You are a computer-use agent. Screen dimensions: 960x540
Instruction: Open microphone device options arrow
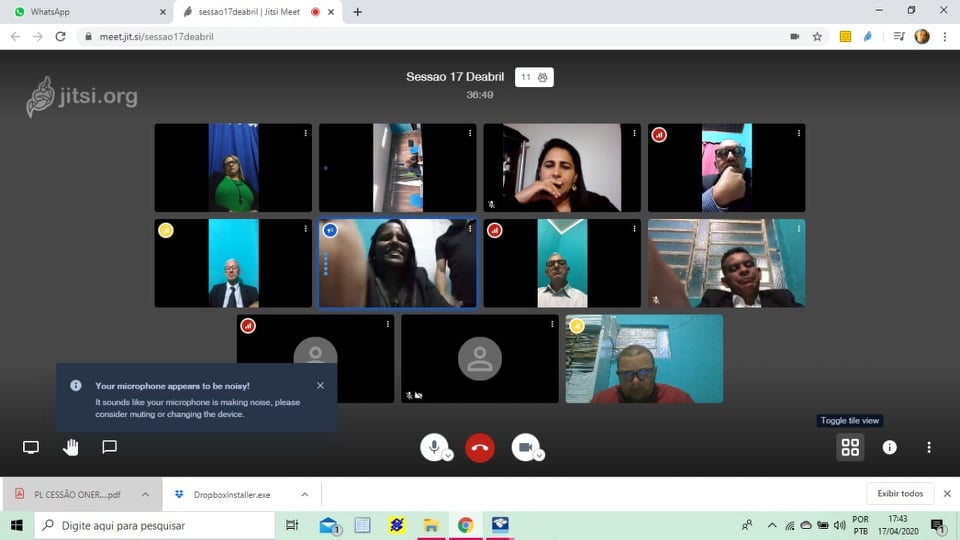click(x=448, y=456)
